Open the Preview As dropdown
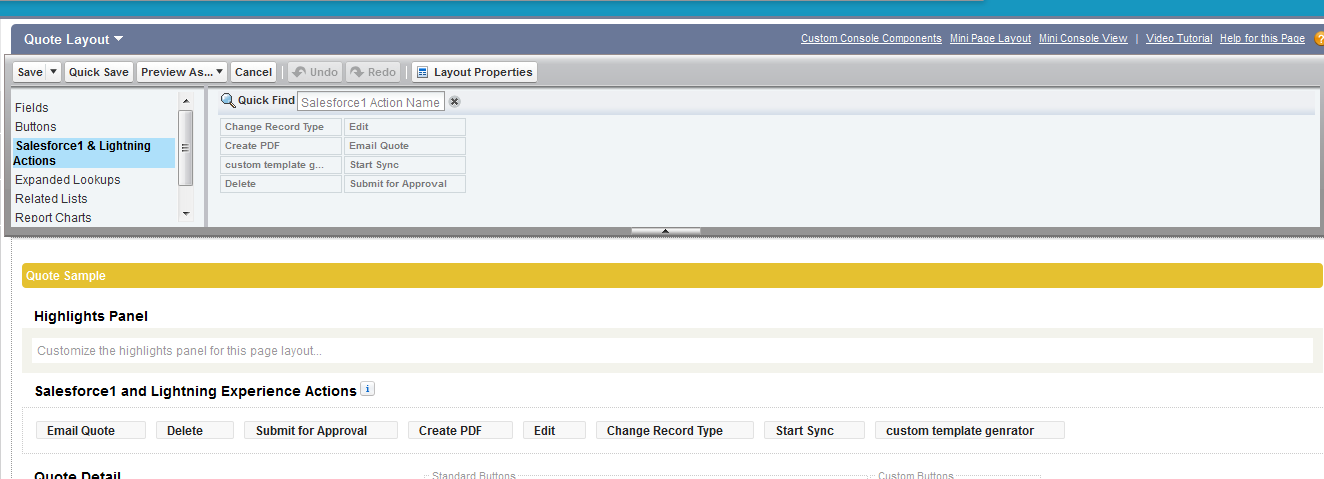This screenshot has height=479, width=1324. [182, 72]
